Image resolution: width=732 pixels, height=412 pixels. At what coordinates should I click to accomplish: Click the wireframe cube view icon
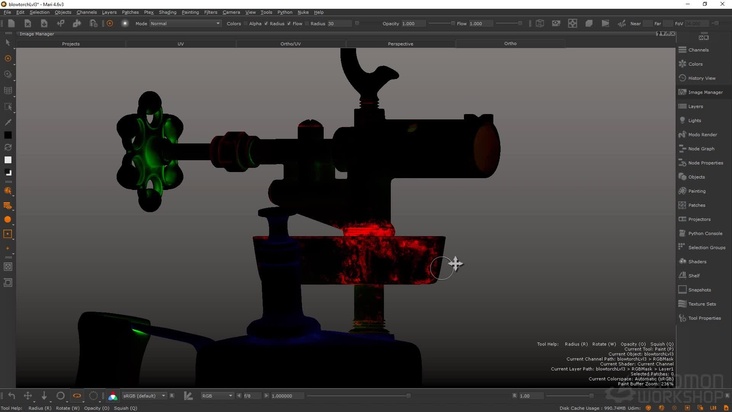pos(540,23)
